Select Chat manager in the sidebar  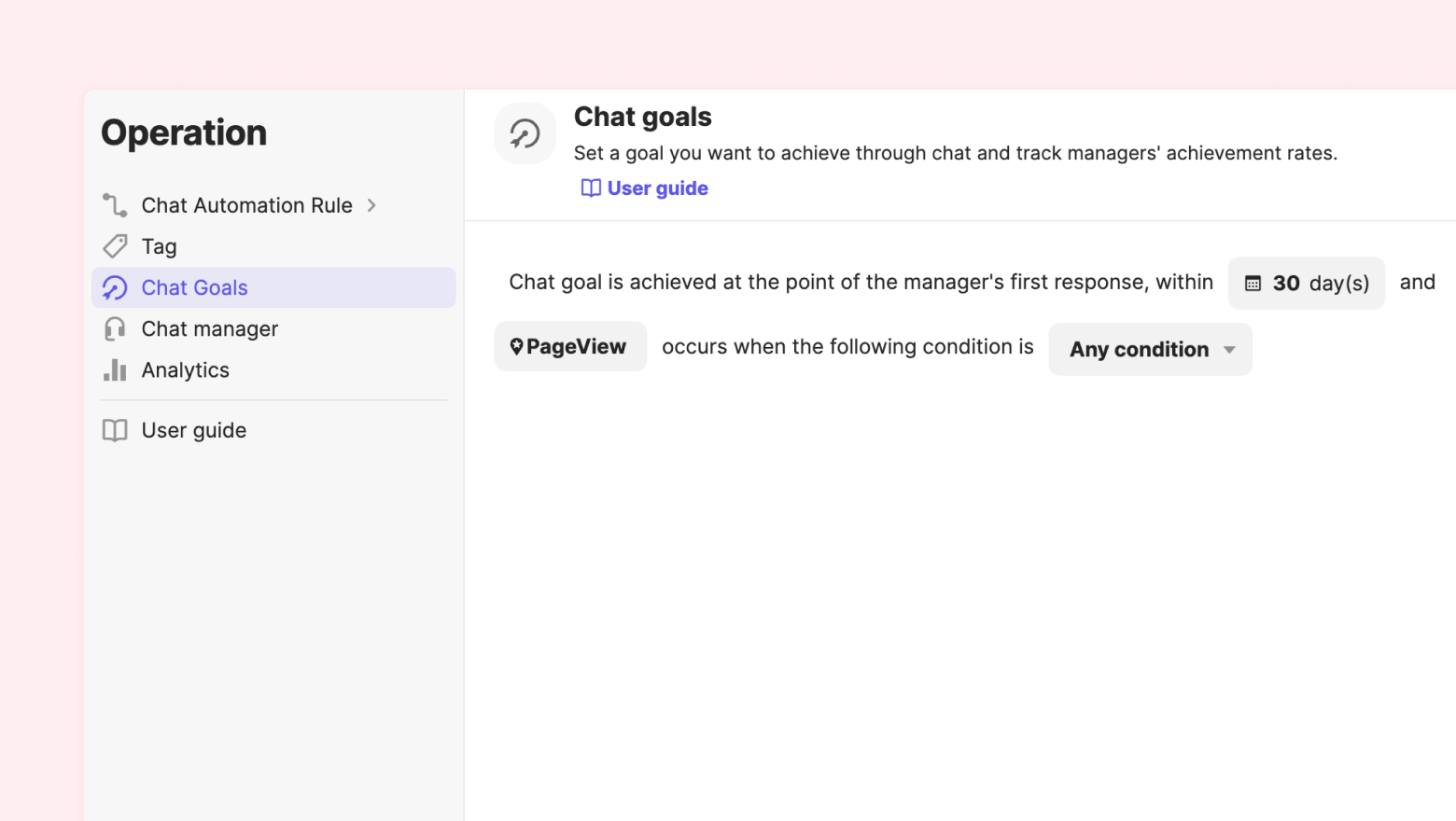(210, 329)
